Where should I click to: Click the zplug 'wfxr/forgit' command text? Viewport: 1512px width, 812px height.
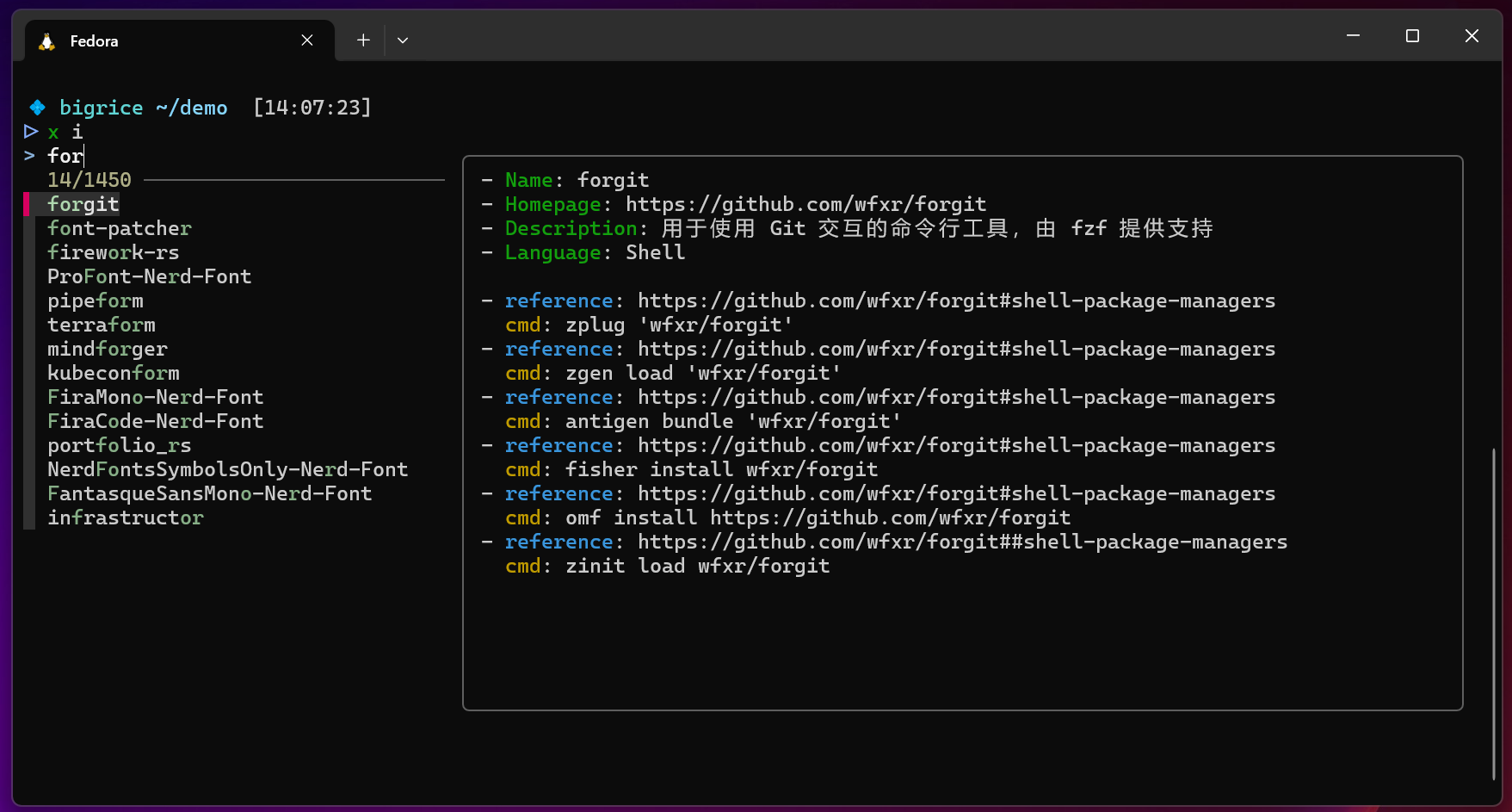pyautogui.click(x=679, y=325)
